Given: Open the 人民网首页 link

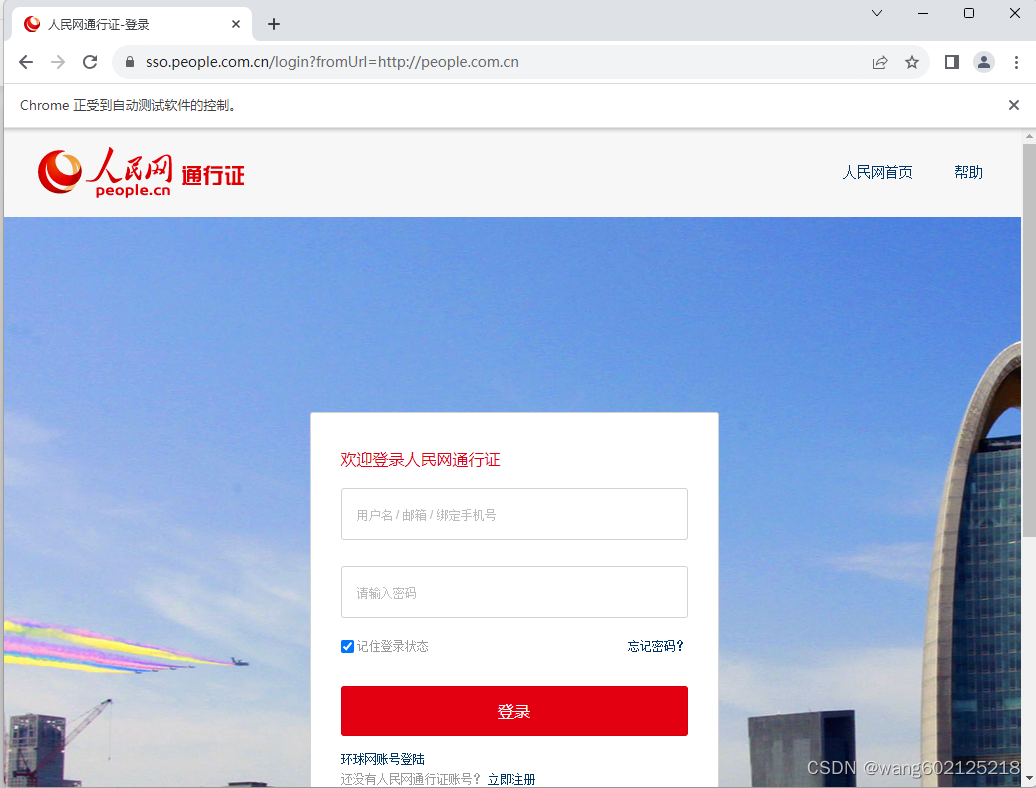Looking at the screenshot, I should [x=877, y=172].
